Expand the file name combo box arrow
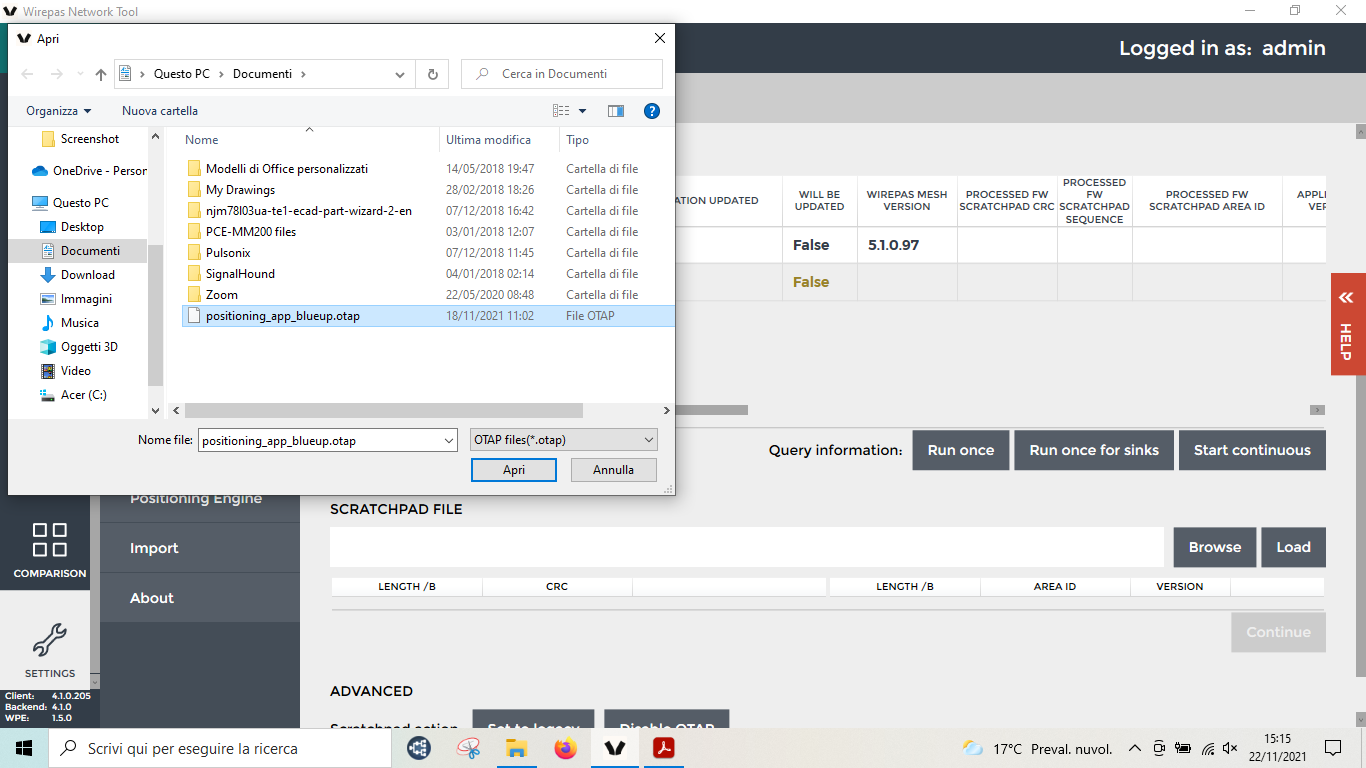 [448, 440]
